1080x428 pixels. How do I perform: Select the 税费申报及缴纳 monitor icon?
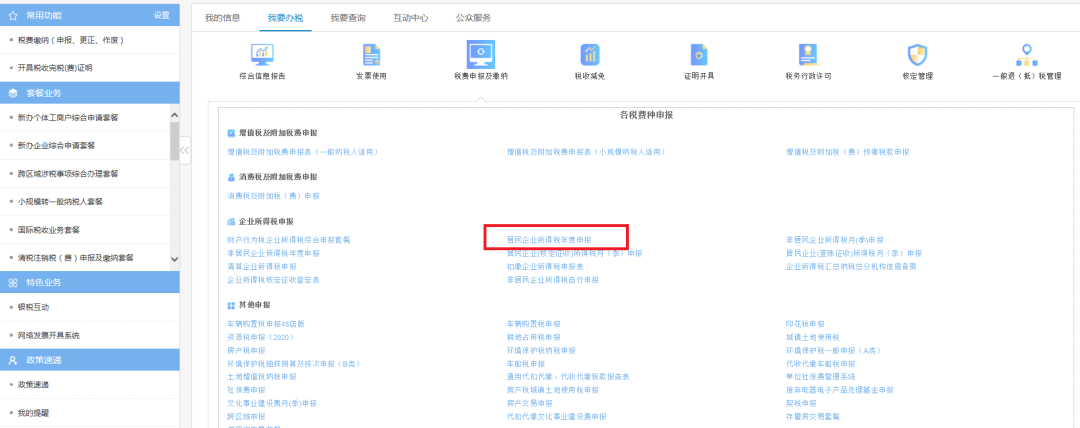[481, 54]
